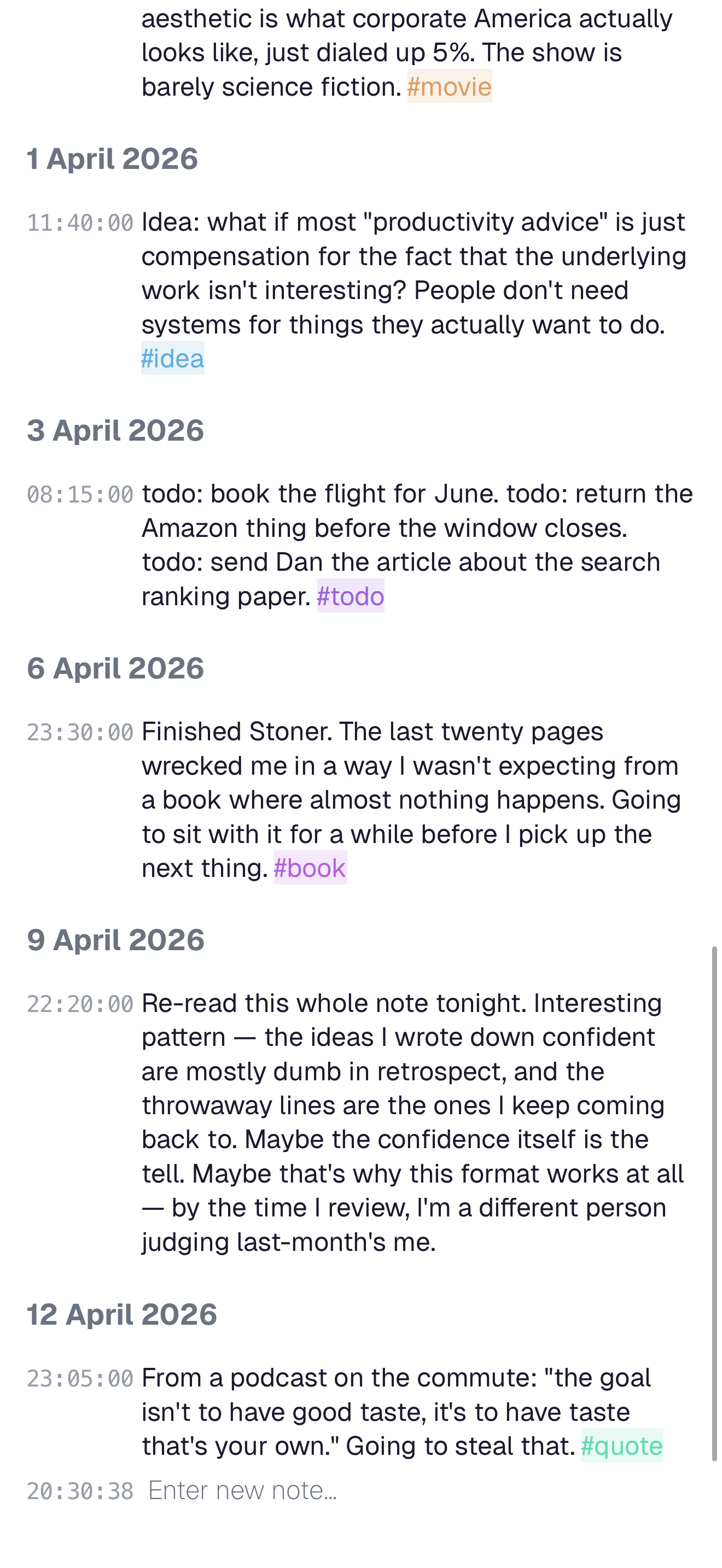Click the 08:15:00 timestamp
722x1568 pixels.
pyautogui.click(x=81, y=495)
